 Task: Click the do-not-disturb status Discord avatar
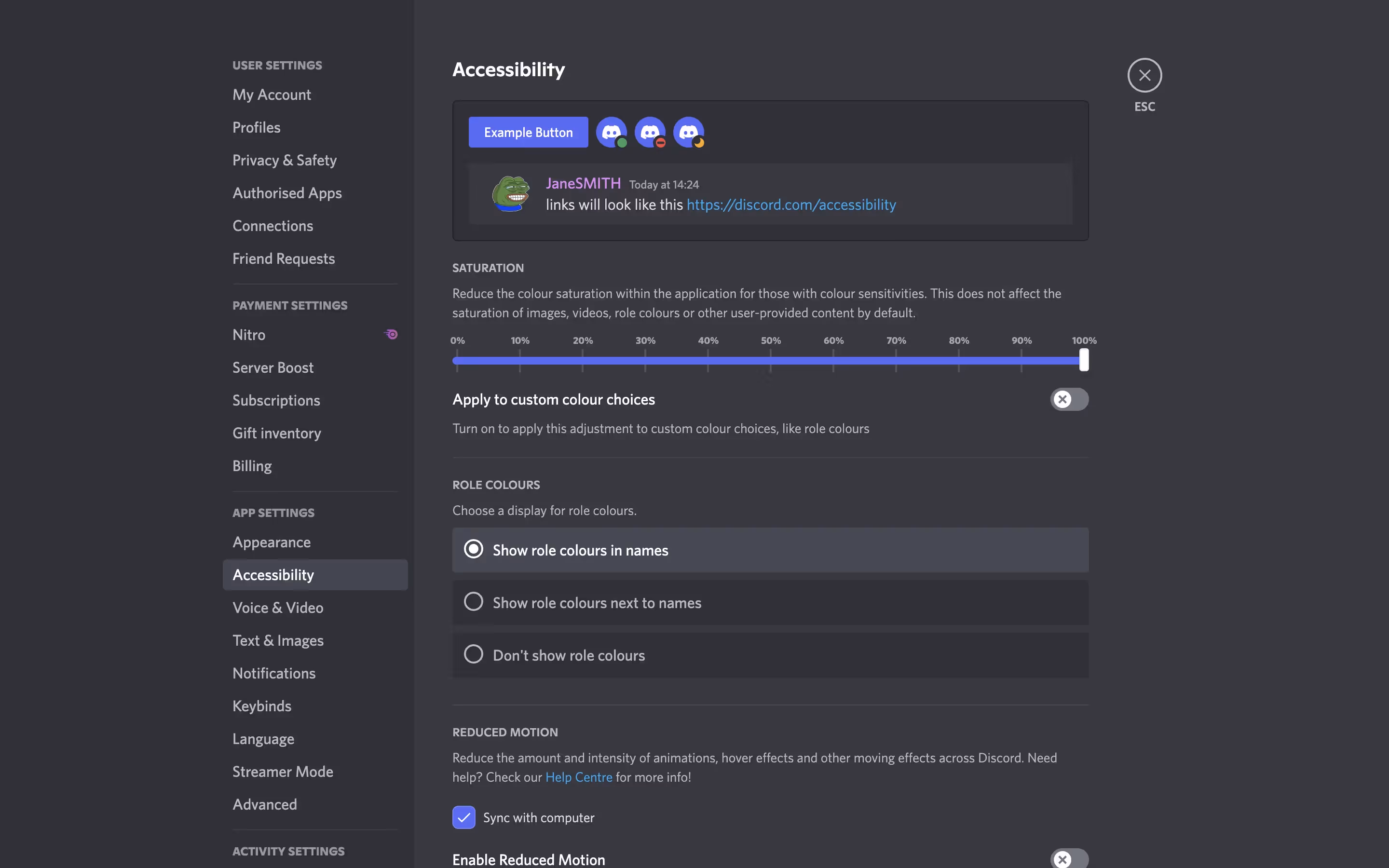pyautogui.click(x=650, y=132)
